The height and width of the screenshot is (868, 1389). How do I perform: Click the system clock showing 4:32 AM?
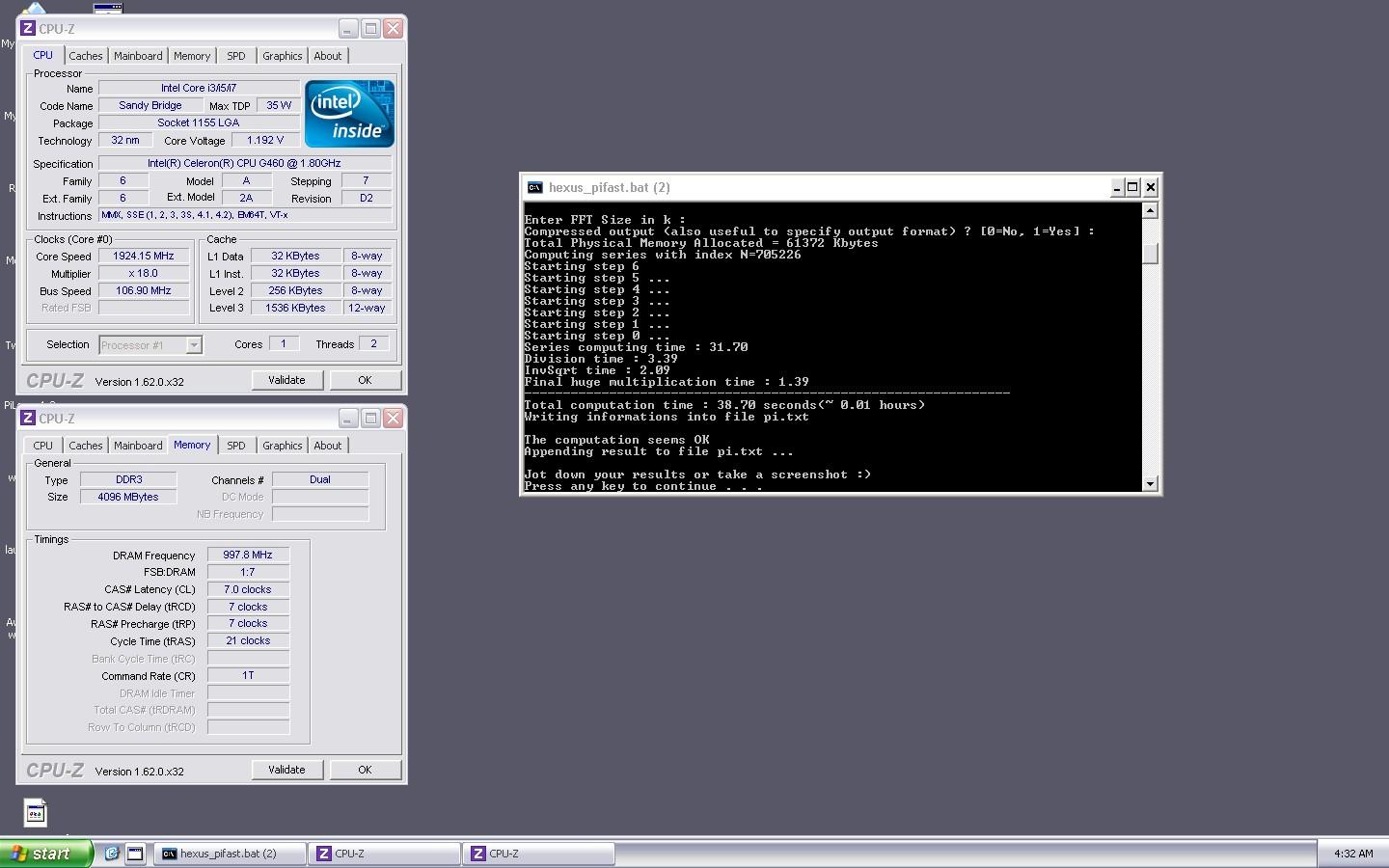[x=1353, y=854]
